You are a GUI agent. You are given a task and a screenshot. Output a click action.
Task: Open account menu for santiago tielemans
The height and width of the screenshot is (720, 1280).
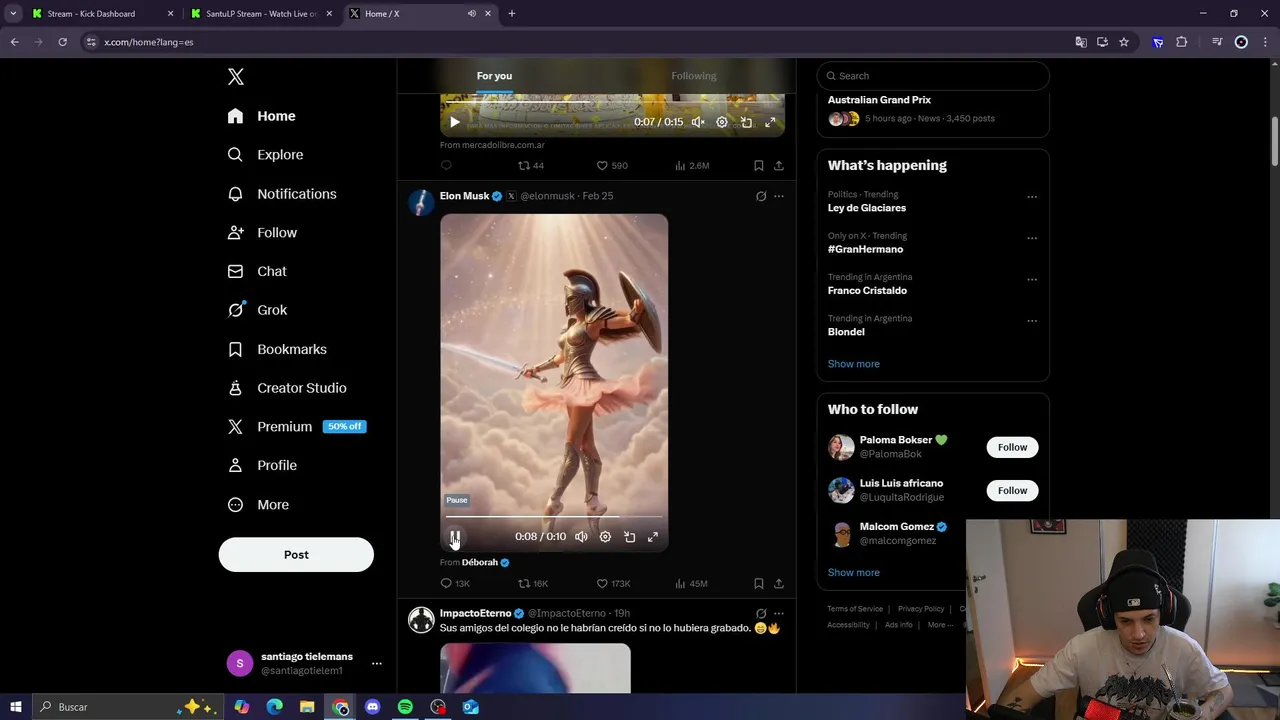305,663
